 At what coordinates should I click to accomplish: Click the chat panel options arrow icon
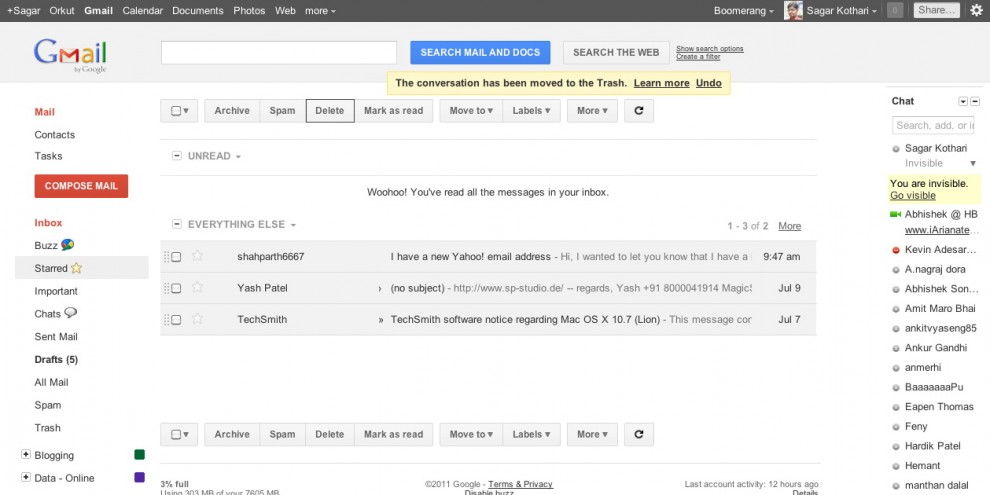click(x=963, y=102)
